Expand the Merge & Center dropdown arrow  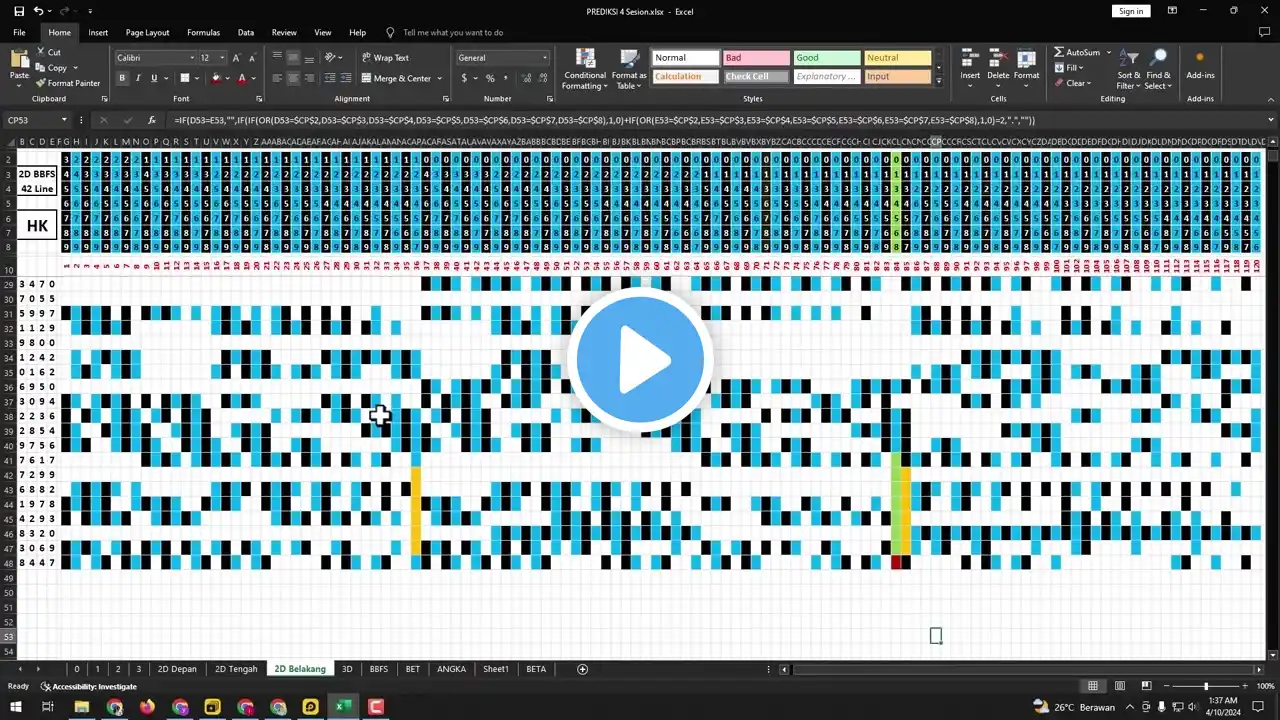tap(440, 78)
